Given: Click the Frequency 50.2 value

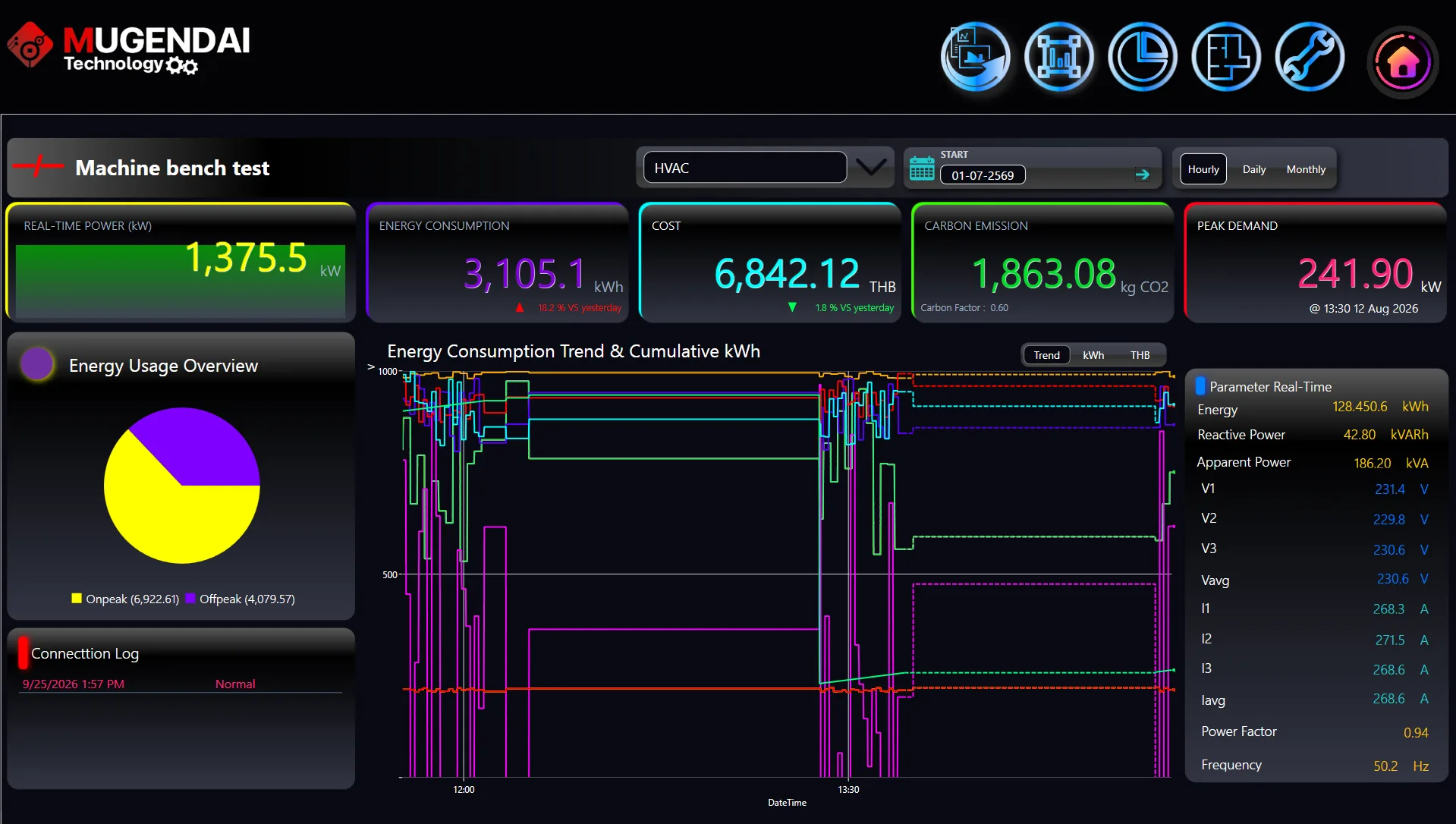Looking at the screenshot, I should click(1385, 766).
